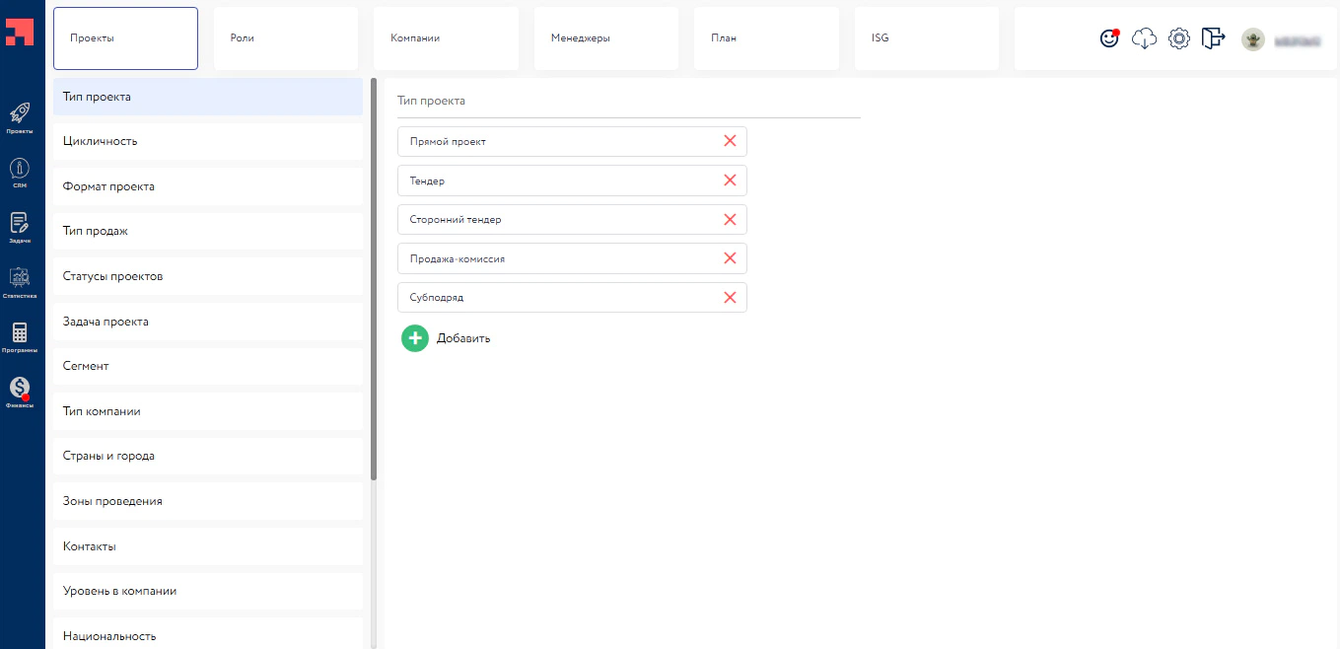Delete the Тендер entry
This screenshot has width=1340, height=649.
click(730, 180)
